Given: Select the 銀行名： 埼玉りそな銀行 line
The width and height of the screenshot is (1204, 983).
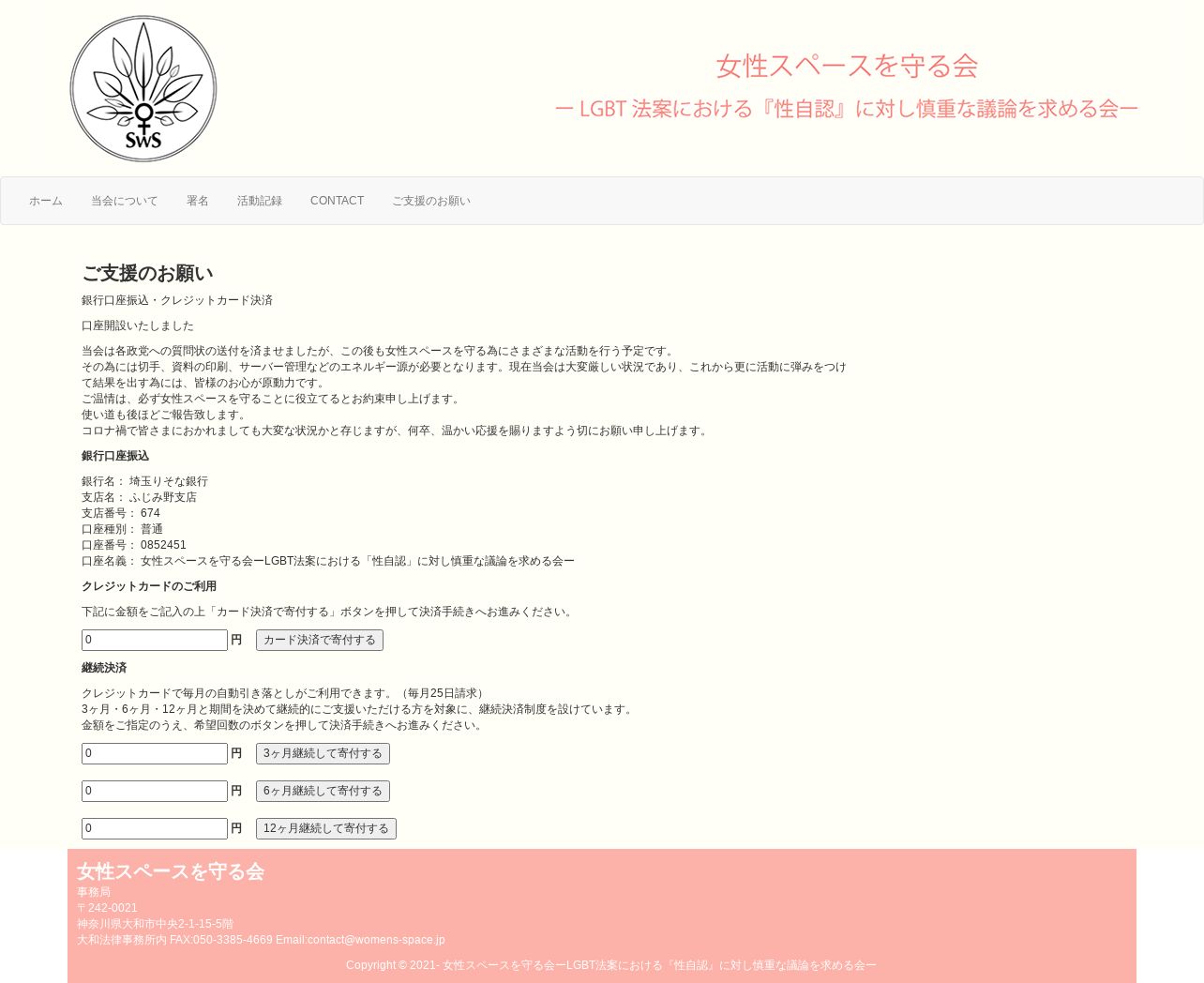Looking at the screenshot, I should (x=144, y=481).
